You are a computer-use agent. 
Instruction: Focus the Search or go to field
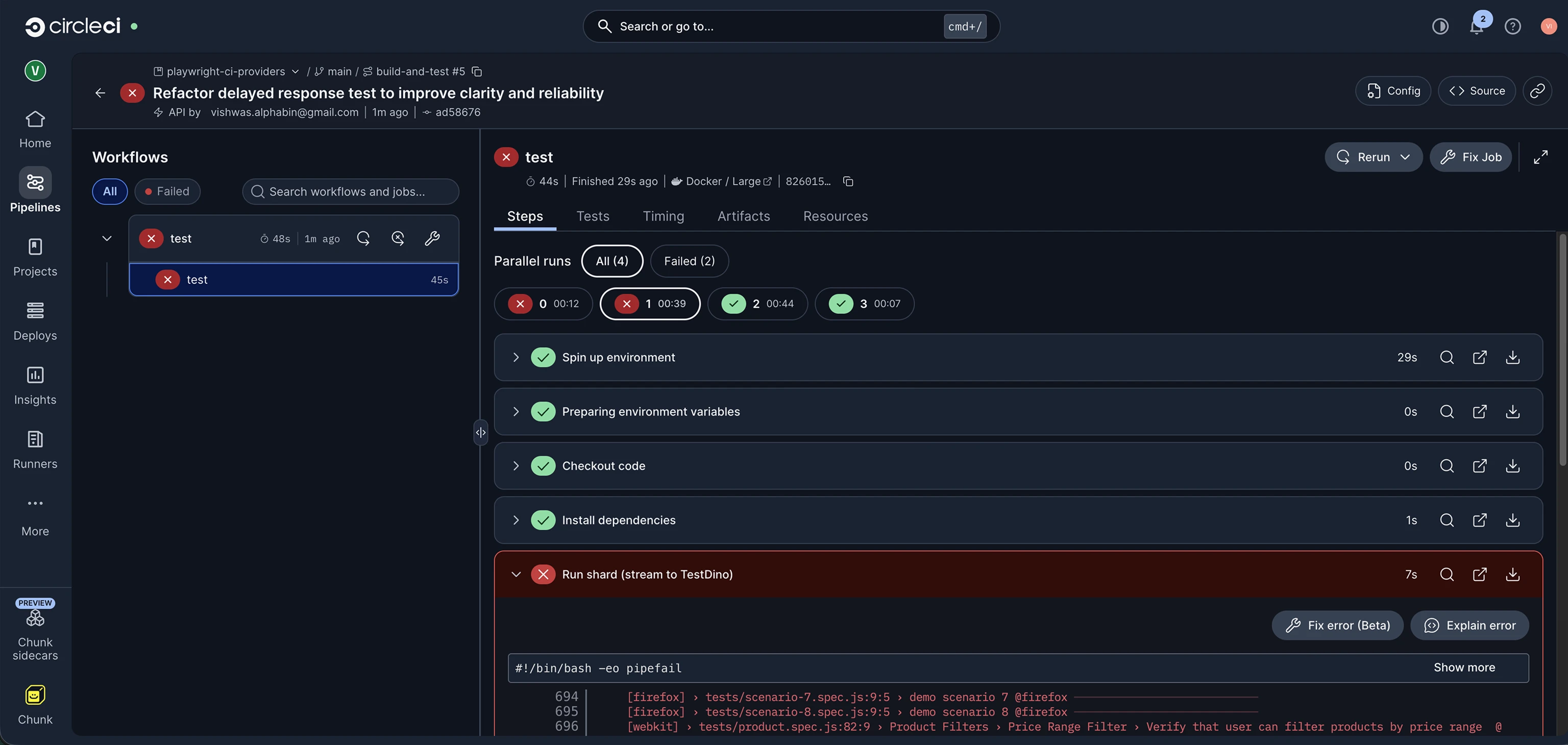click(x=791, y=26)
